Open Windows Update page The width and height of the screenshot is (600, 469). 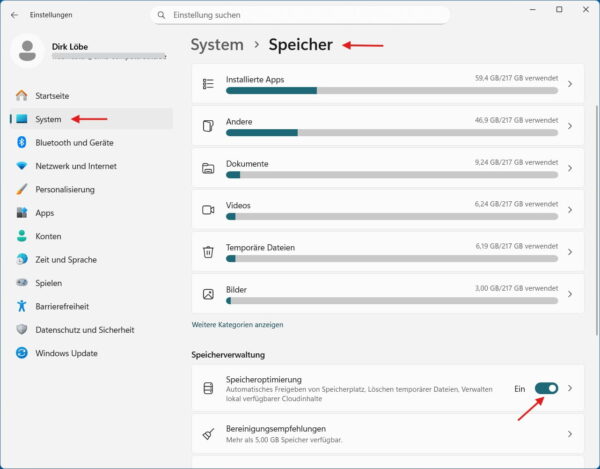(91, 353)
